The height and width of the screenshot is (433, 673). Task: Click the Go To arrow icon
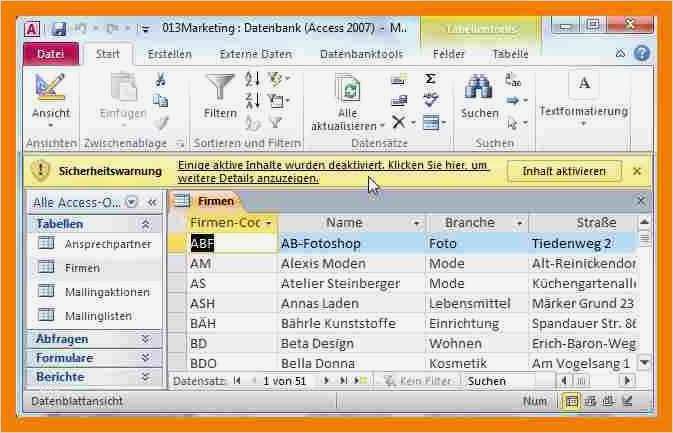(x=513, y=101)
